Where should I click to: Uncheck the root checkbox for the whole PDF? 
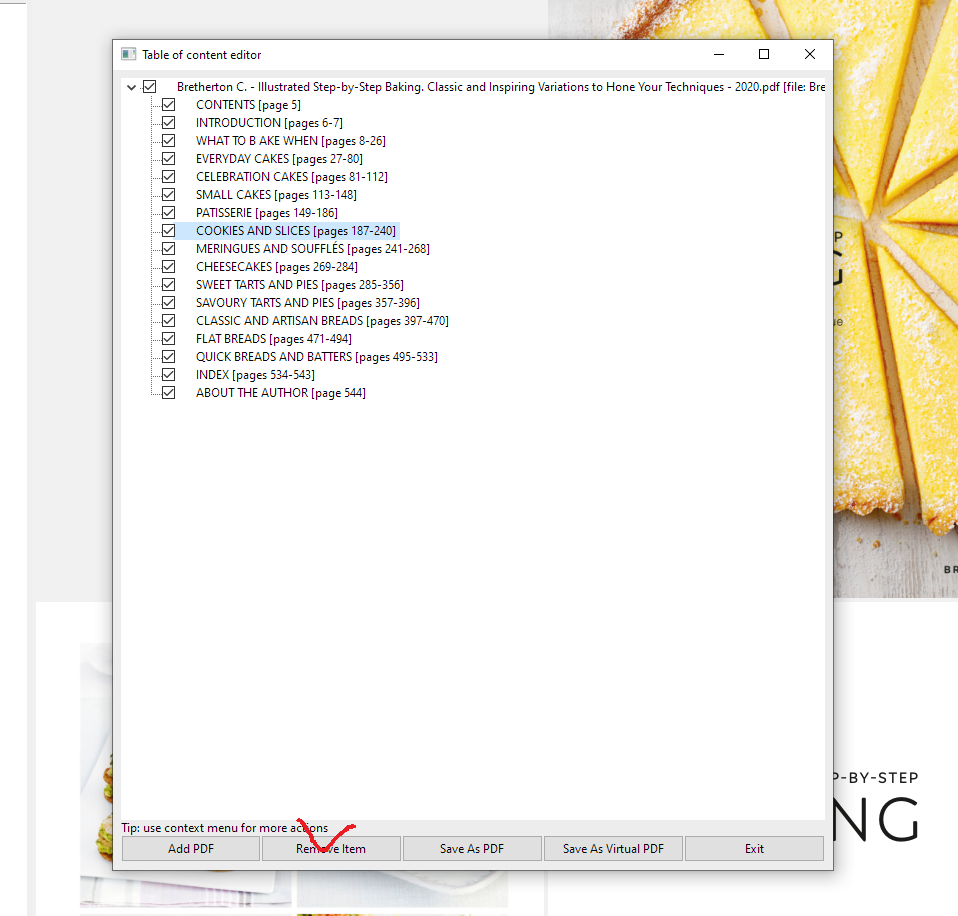(150, 87)
